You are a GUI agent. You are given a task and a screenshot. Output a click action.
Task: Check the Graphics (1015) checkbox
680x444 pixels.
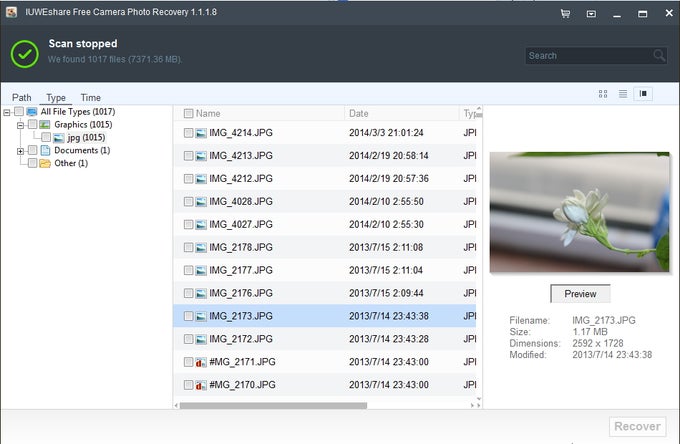point(33,124)
